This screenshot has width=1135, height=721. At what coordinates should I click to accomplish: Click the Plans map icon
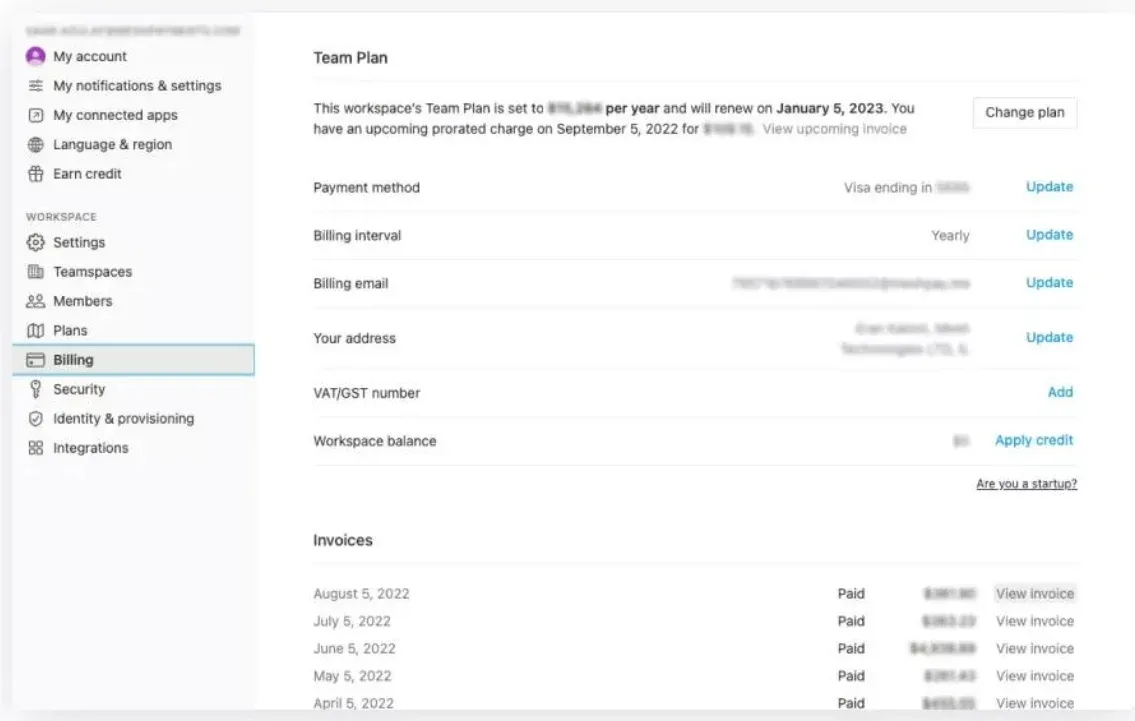(35, 331)
